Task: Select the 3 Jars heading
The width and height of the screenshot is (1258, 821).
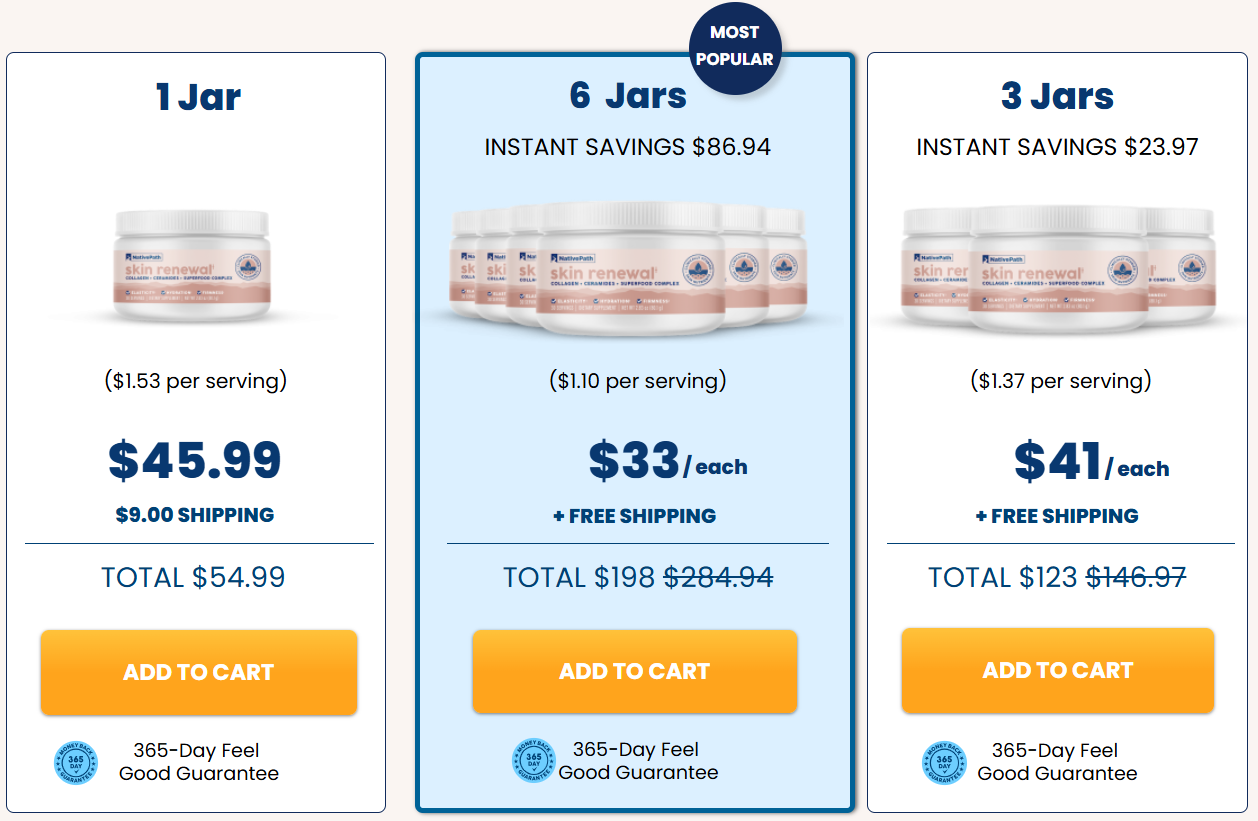Action: tap(1057, 96)
